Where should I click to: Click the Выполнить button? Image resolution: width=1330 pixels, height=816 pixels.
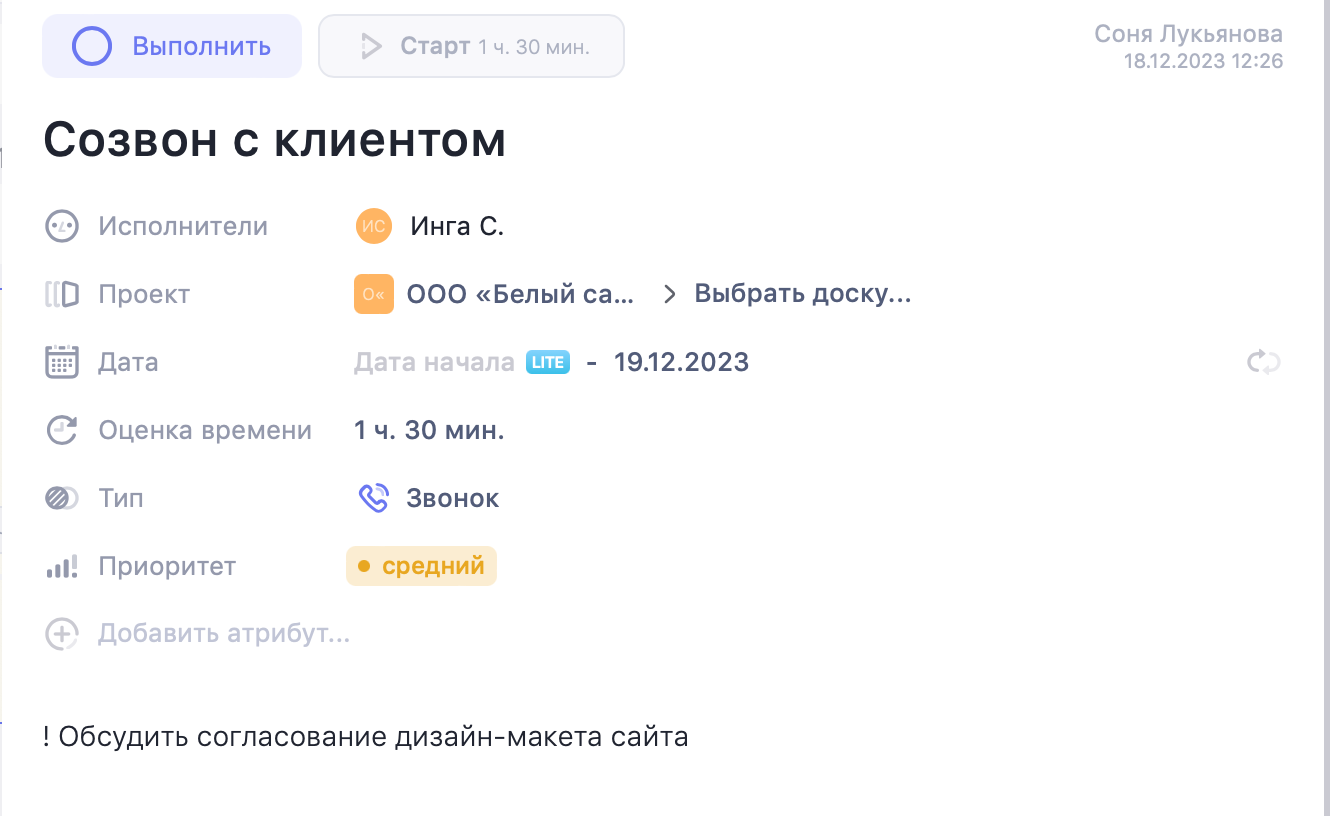click(171, 45)
